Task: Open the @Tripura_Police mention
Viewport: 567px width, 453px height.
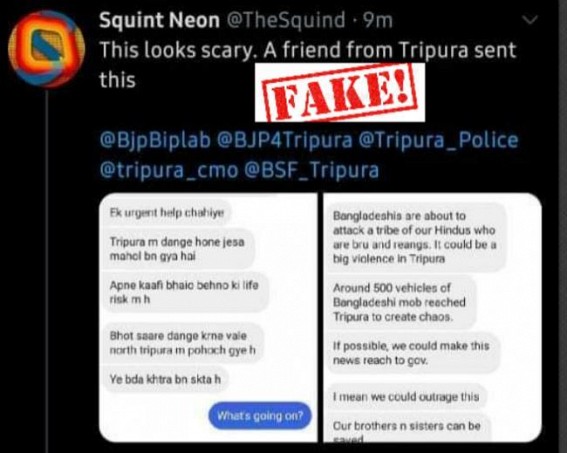Action: click(x=438, y=140)
